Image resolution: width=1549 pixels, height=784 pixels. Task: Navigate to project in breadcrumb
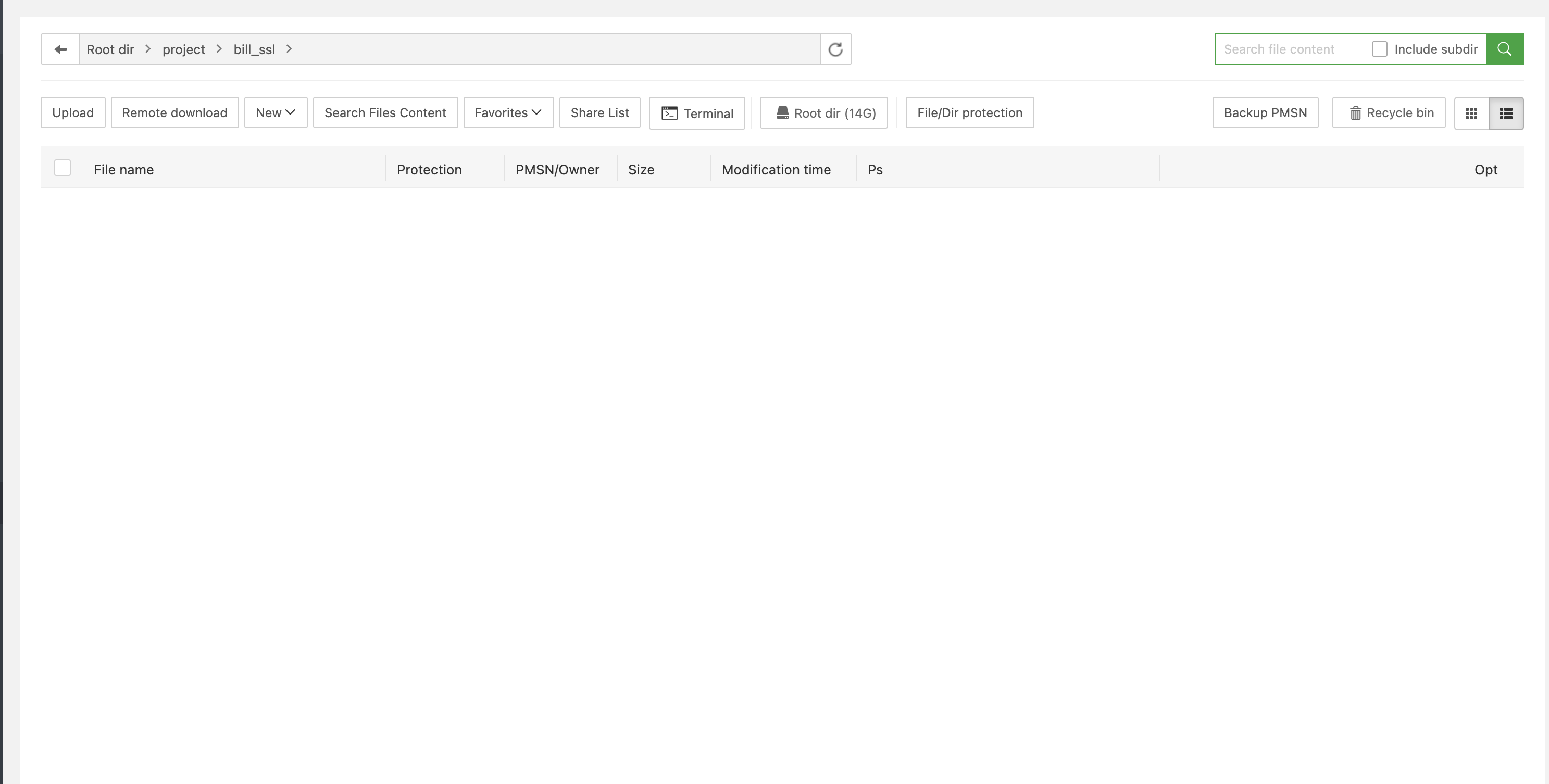point(183,49)
